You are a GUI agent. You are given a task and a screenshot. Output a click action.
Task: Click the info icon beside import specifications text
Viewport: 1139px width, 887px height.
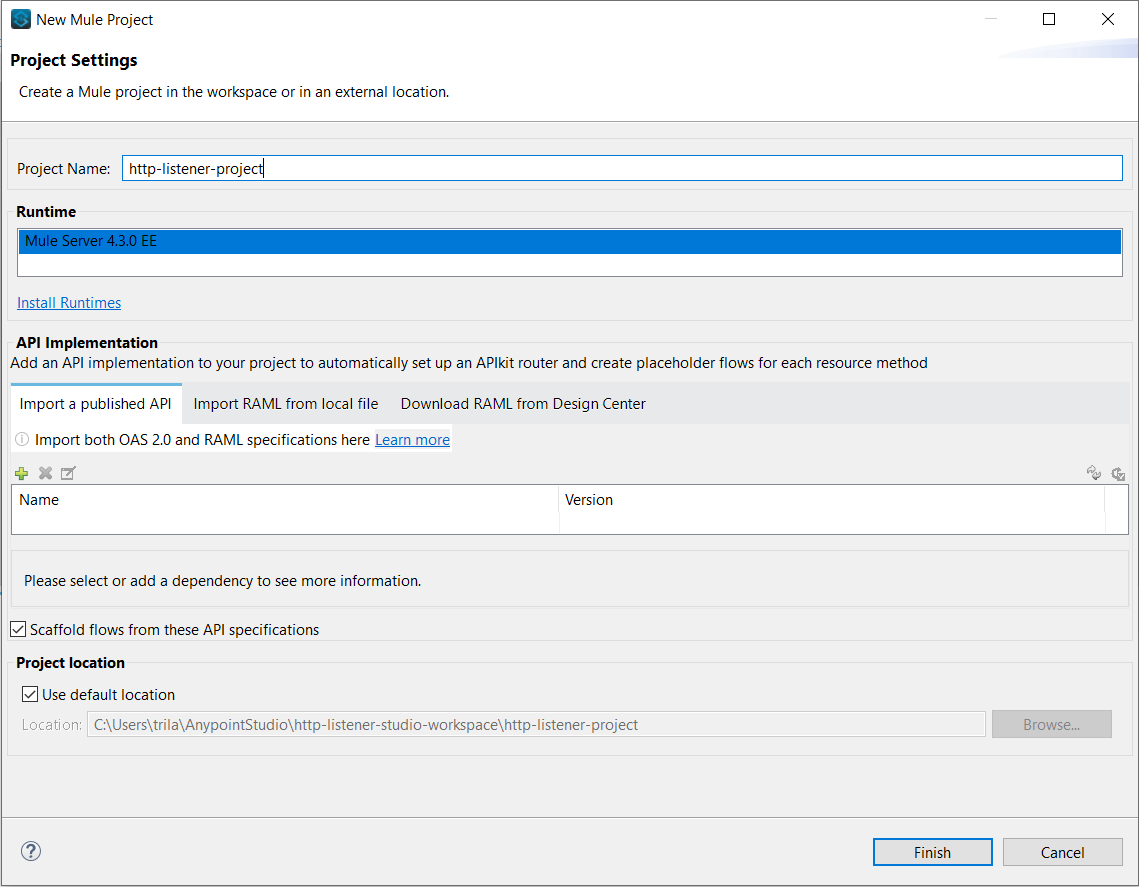[22, 440]
